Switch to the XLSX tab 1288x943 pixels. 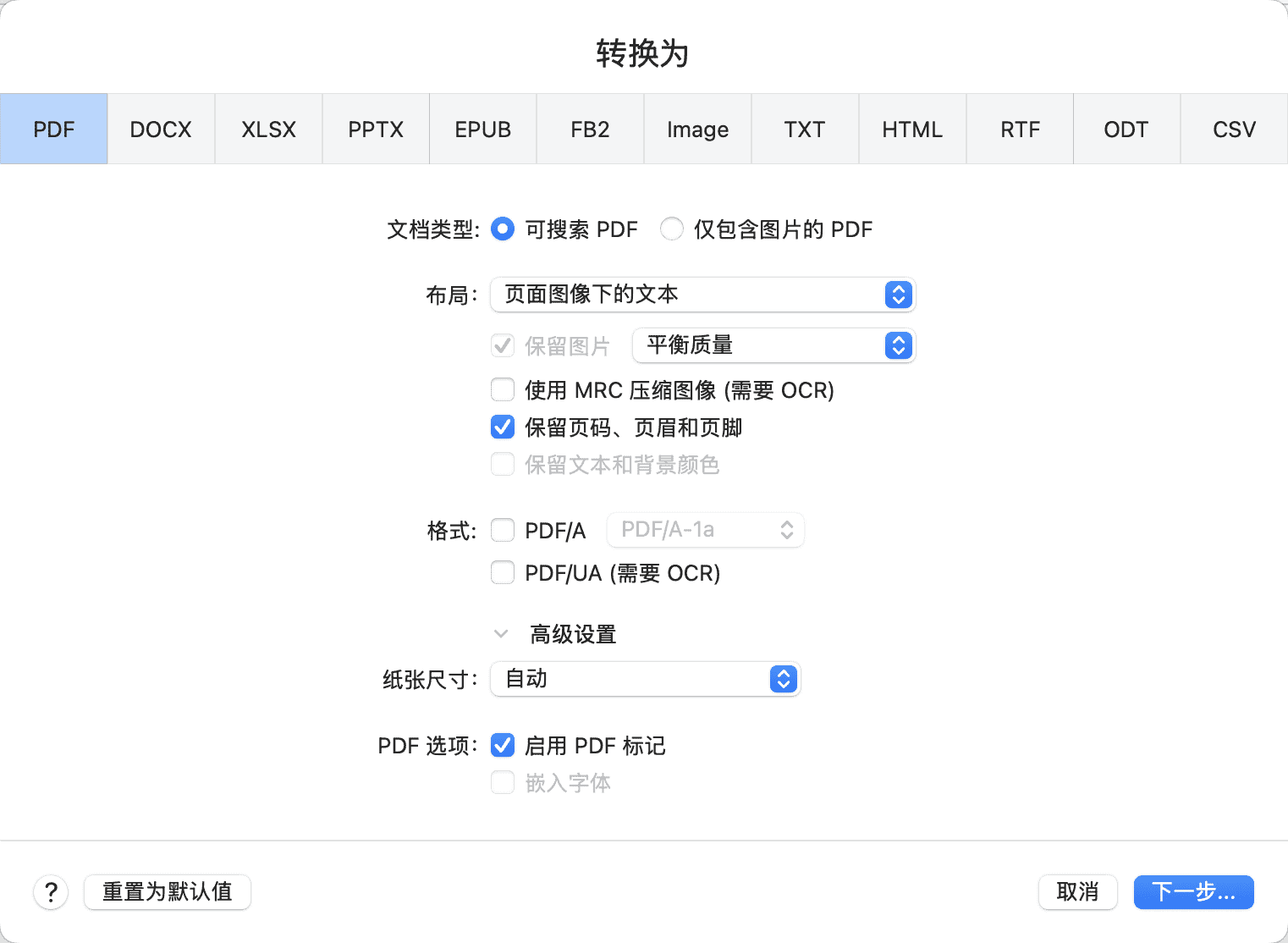[x=268, y=129]
